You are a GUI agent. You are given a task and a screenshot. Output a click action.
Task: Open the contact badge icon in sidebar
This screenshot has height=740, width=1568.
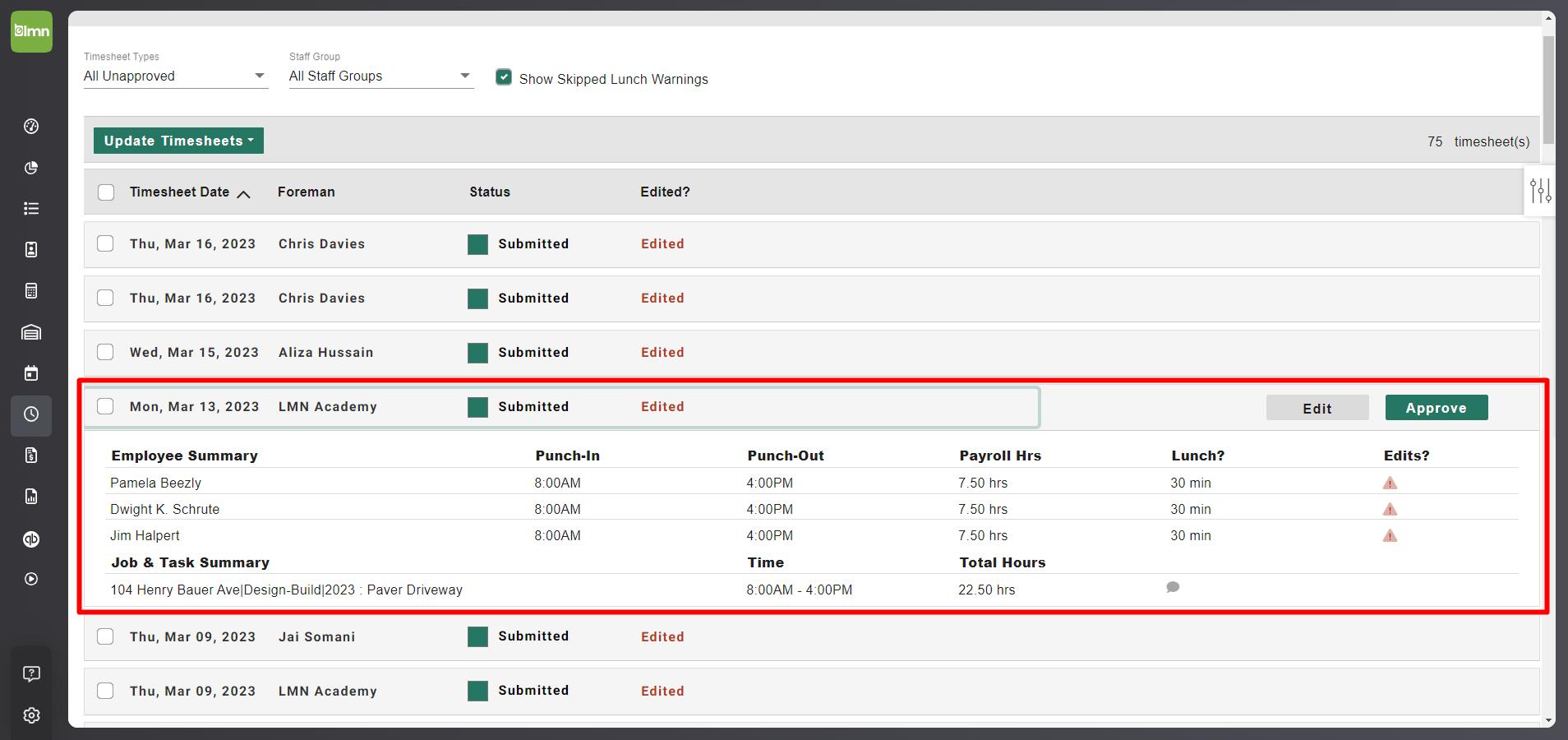[31, 250]
